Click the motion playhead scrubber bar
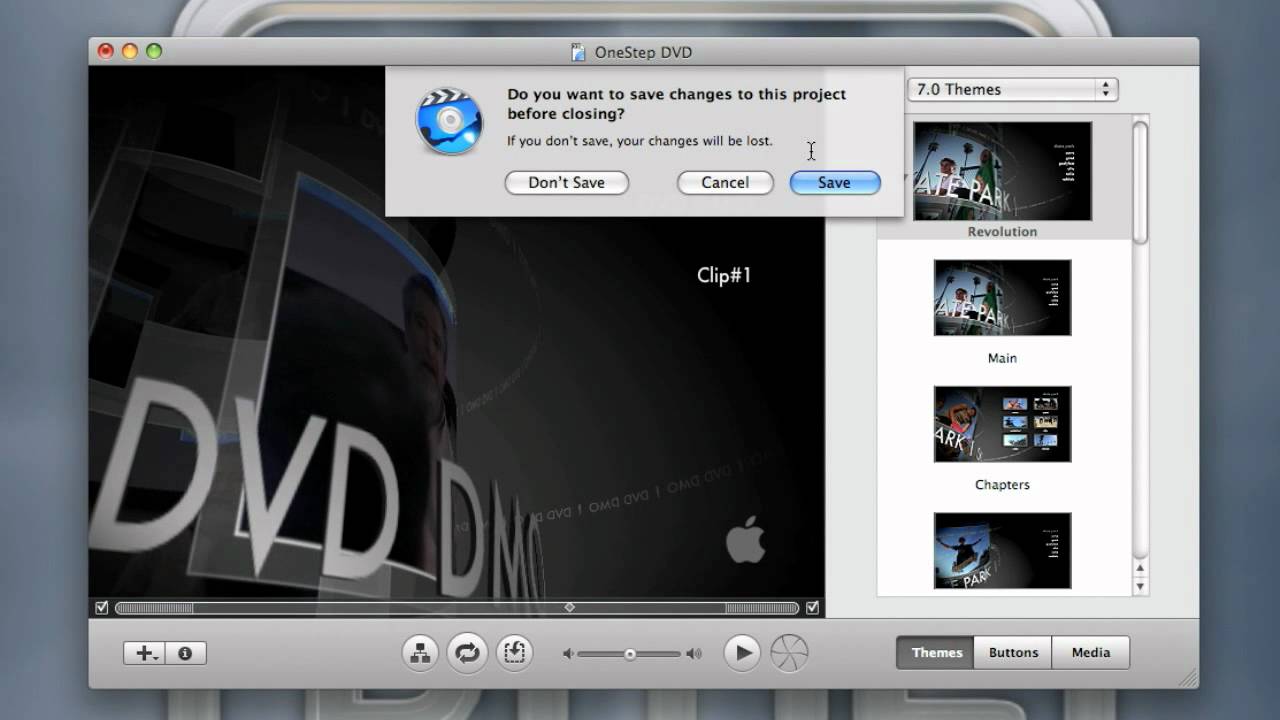The image size is (1280, 720). point(457,607)
